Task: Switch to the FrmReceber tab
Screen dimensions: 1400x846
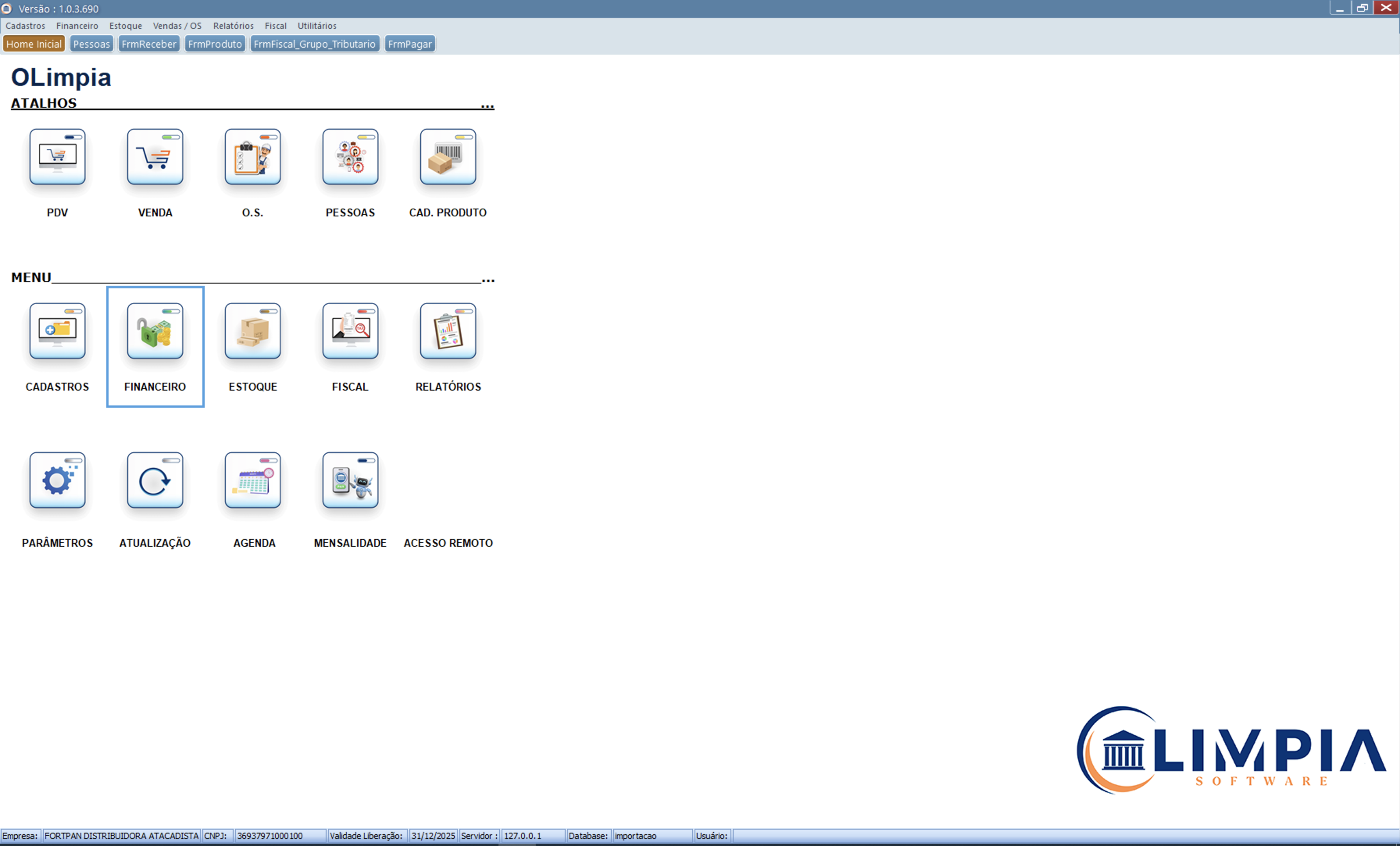Action: [x=149, y=43]
